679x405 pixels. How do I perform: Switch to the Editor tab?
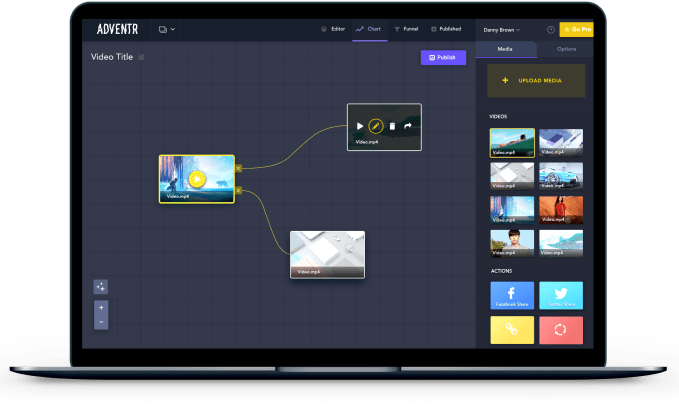(333, 29)
